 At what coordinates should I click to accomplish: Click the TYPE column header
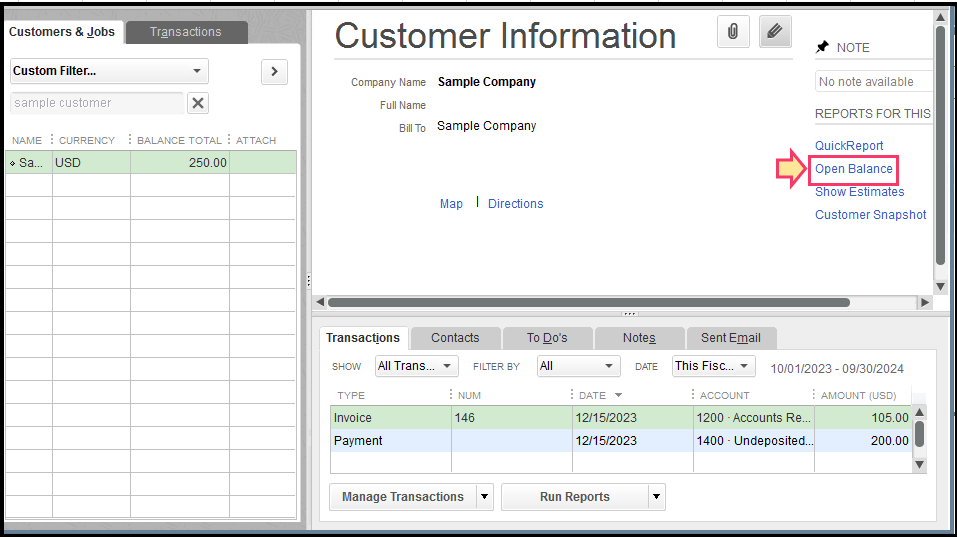coord(351,395)
